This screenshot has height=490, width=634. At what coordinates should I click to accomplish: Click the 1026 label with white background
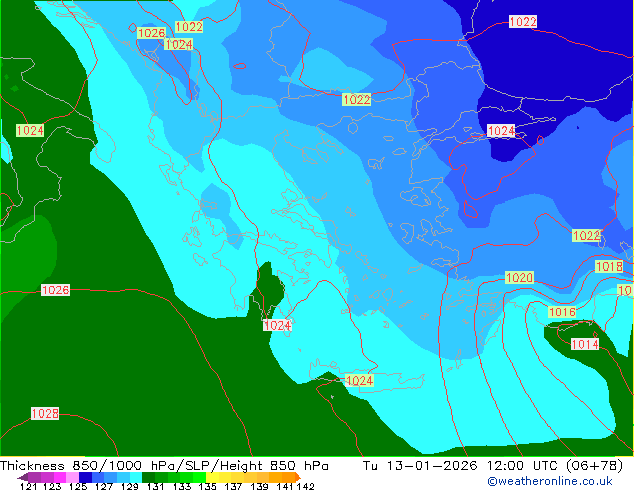tap(55, 290)
